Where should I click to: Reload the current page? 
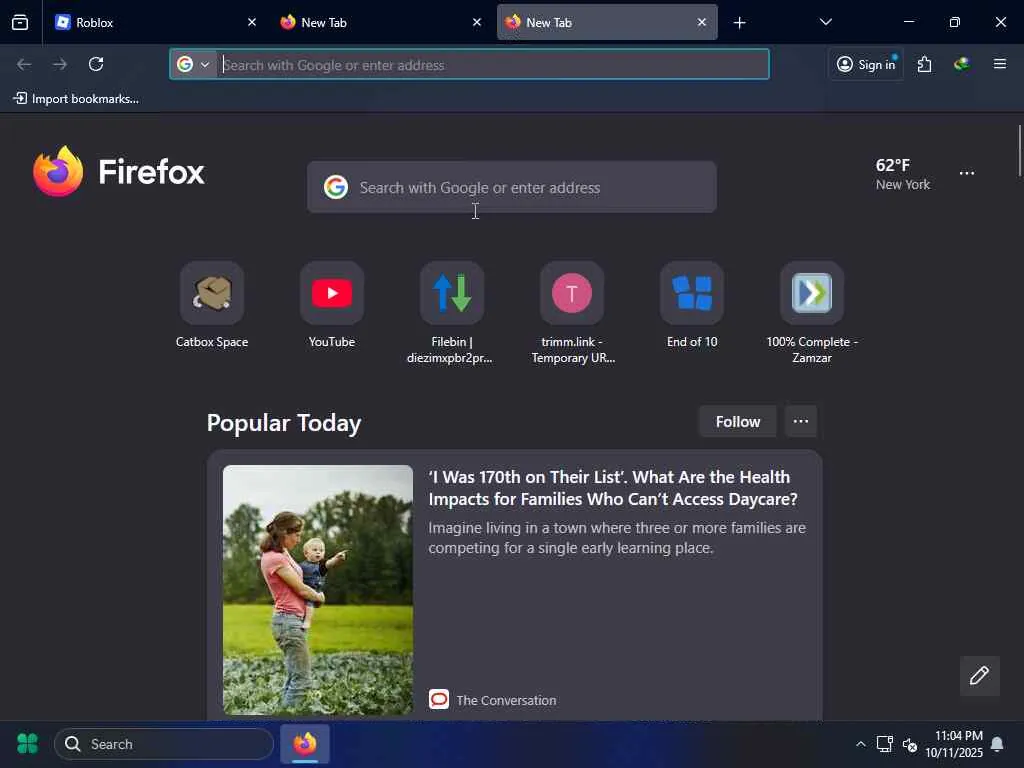[96, 64]
